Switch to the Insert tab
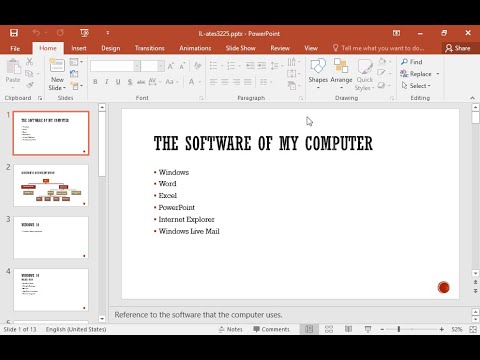This screenshot has width=480, height=360. pyautogui.click(x=79, y=48)
